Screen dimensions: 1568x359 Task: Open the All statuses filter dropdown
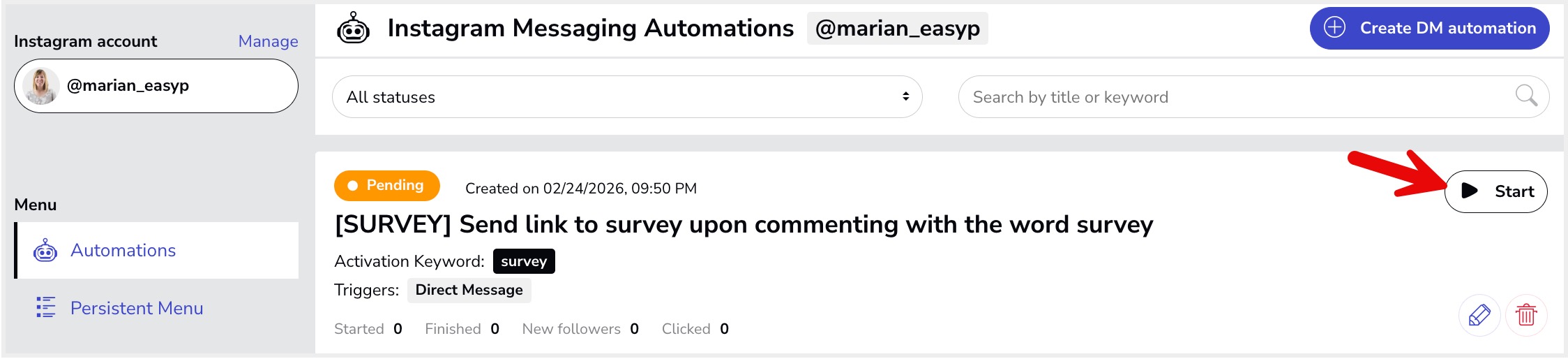click(x=626, y=97)
